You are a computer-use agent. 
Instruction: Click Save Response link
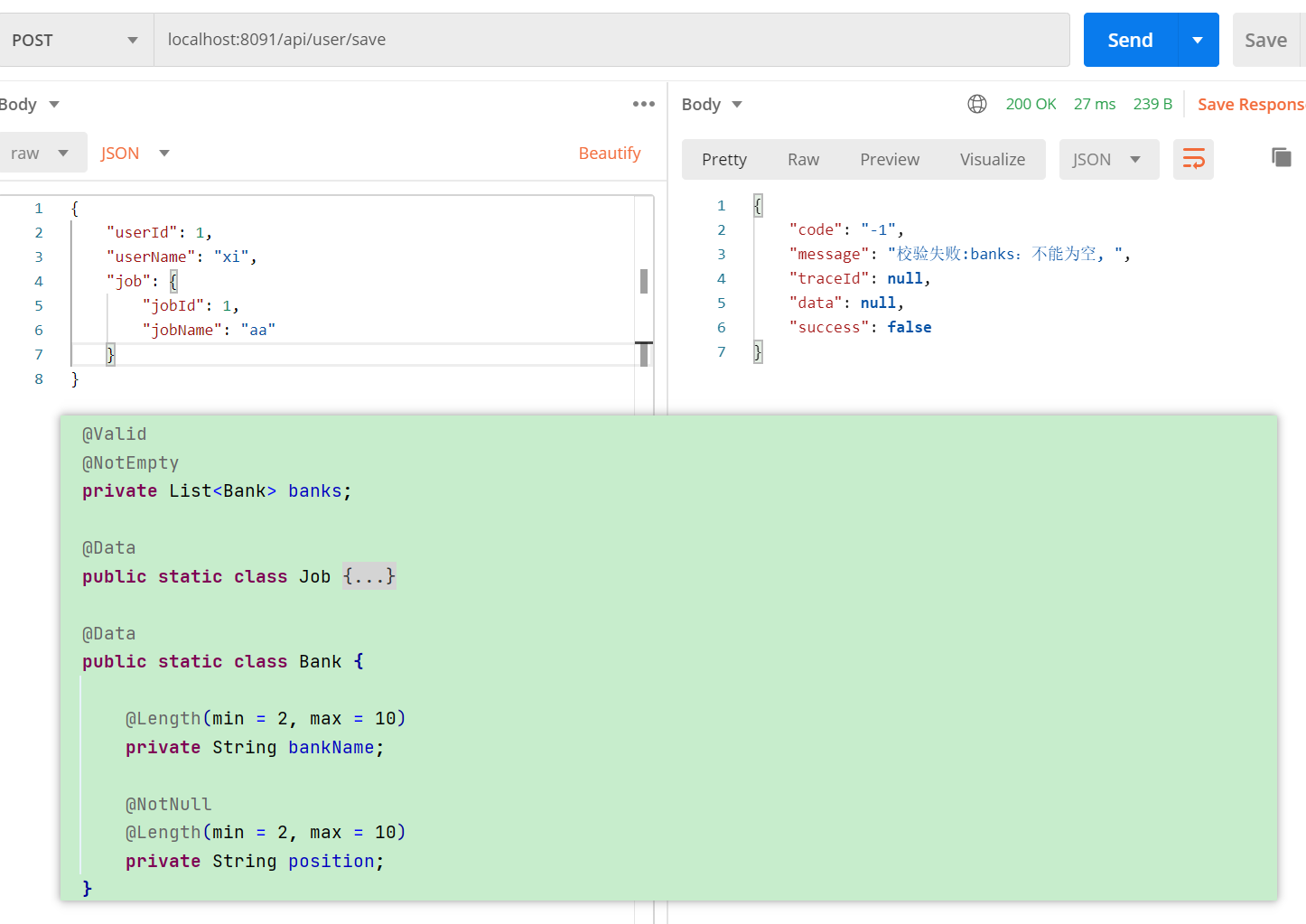point(1251,104)
